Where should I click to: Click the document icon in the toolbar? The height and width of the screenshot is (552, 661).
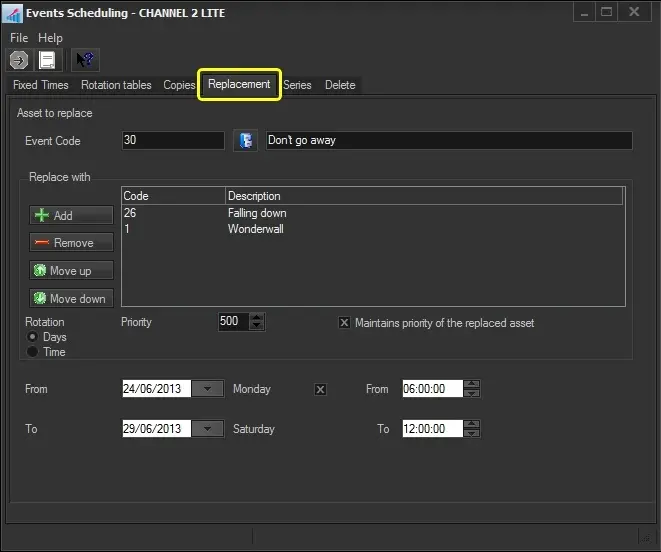pyautogui.click(x=46, y=60)
